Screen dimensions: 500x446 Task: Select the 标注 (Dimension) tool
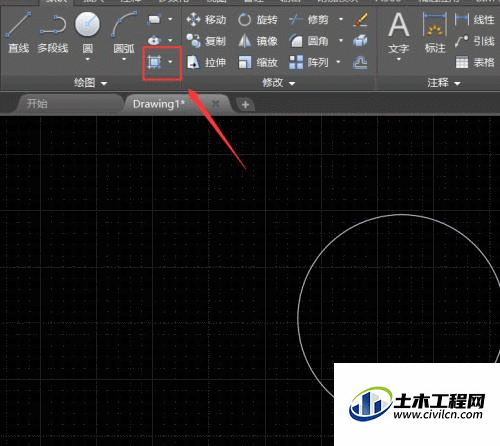(x=435, y=33)
